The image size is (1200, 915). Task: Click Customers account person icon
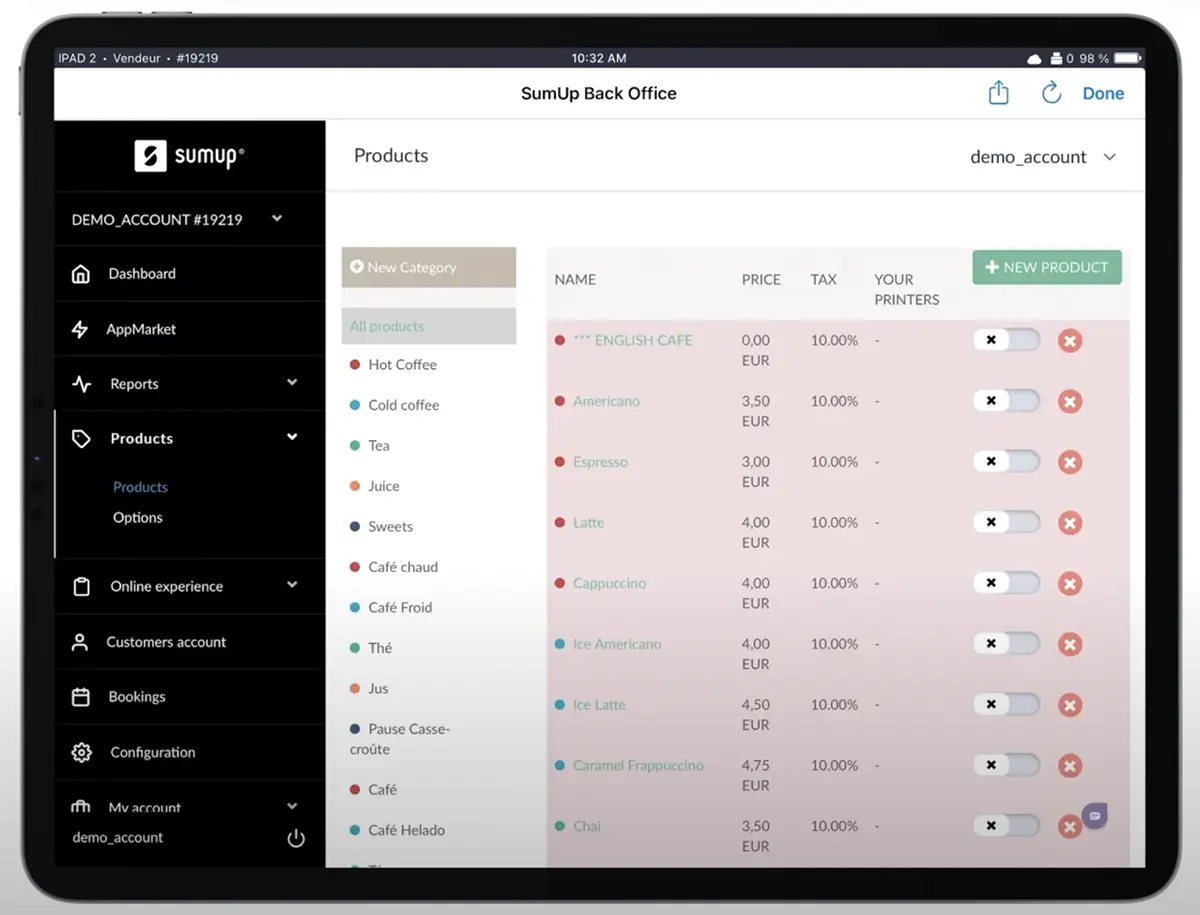[80, 642]
